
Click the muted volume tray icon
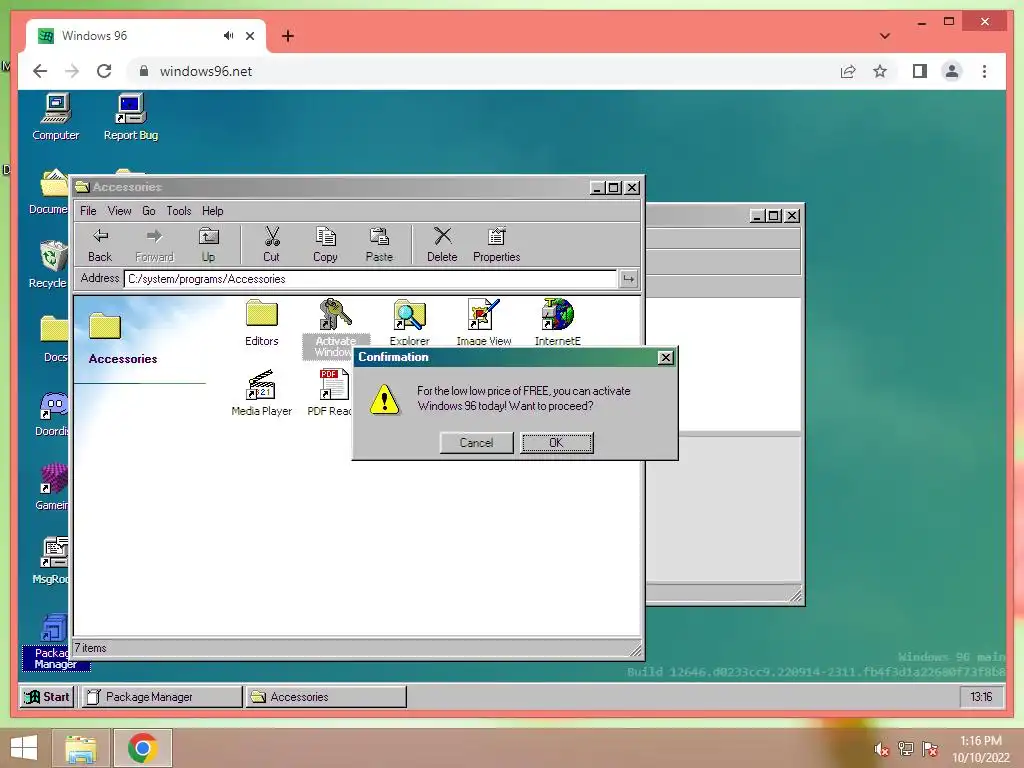click(882, 749)
